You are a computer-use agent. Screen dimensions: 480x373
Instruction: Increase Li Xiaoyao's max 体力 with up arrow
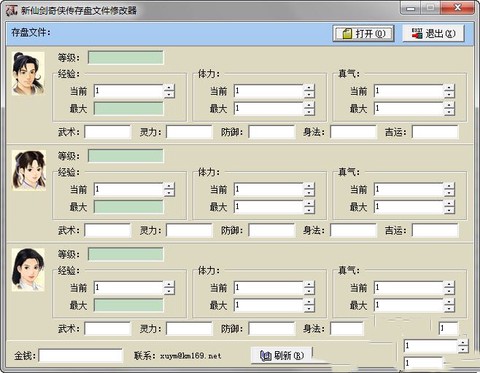point(309,105)
